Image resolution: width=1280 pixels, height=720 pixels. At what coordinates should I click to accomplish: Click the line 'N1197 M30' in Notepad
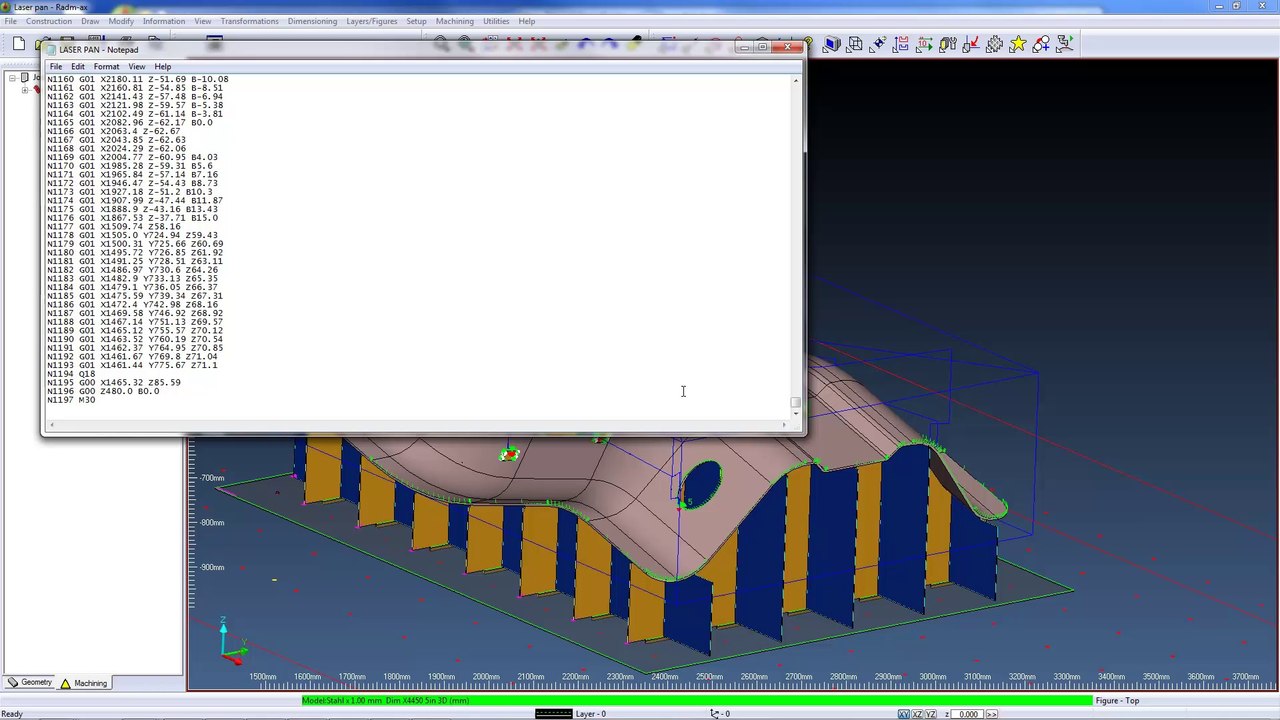71,400
